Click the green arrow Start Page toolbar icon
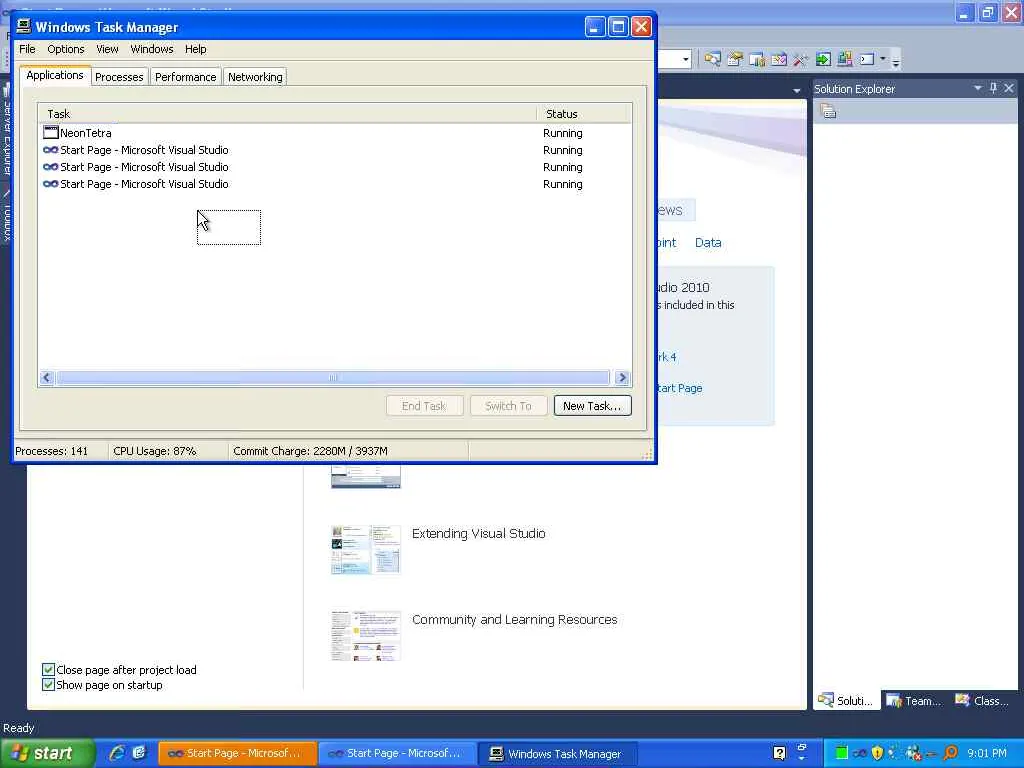The image size is (1024, 768). 823,59
